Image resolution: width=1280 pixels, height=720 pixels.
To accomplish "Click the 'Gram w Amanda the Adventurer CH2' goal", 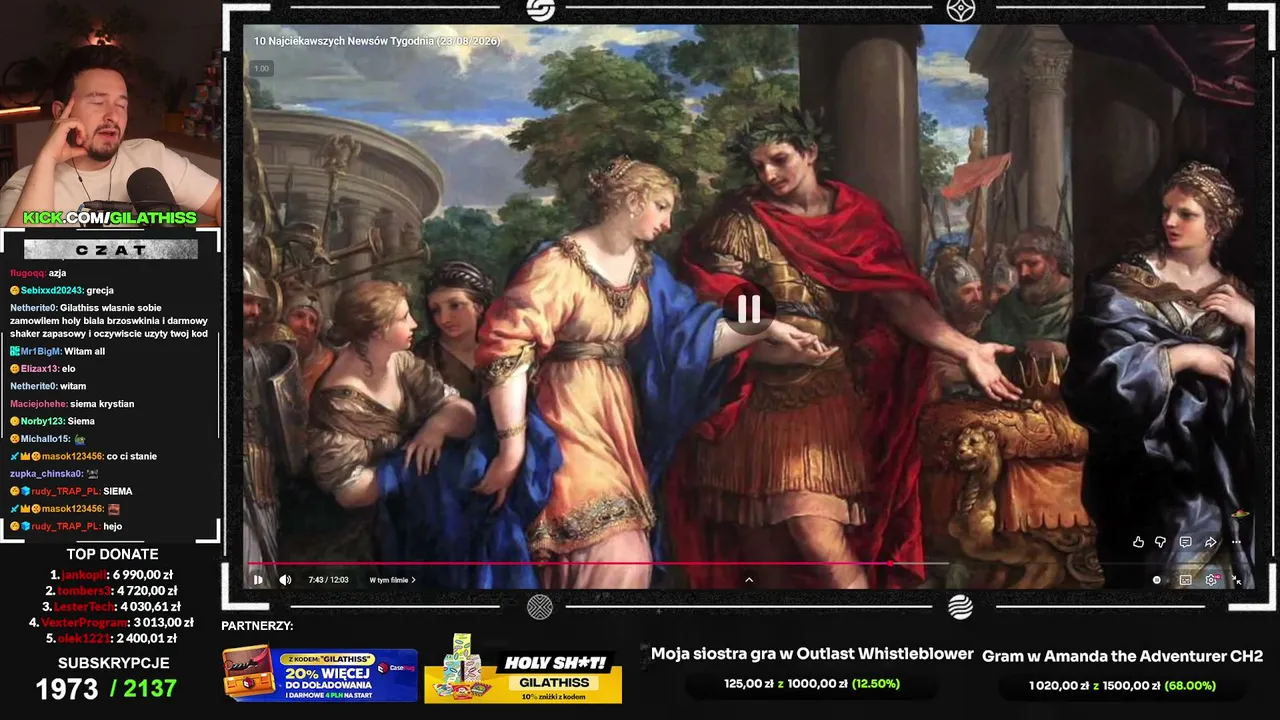I will coord(1122,657).
